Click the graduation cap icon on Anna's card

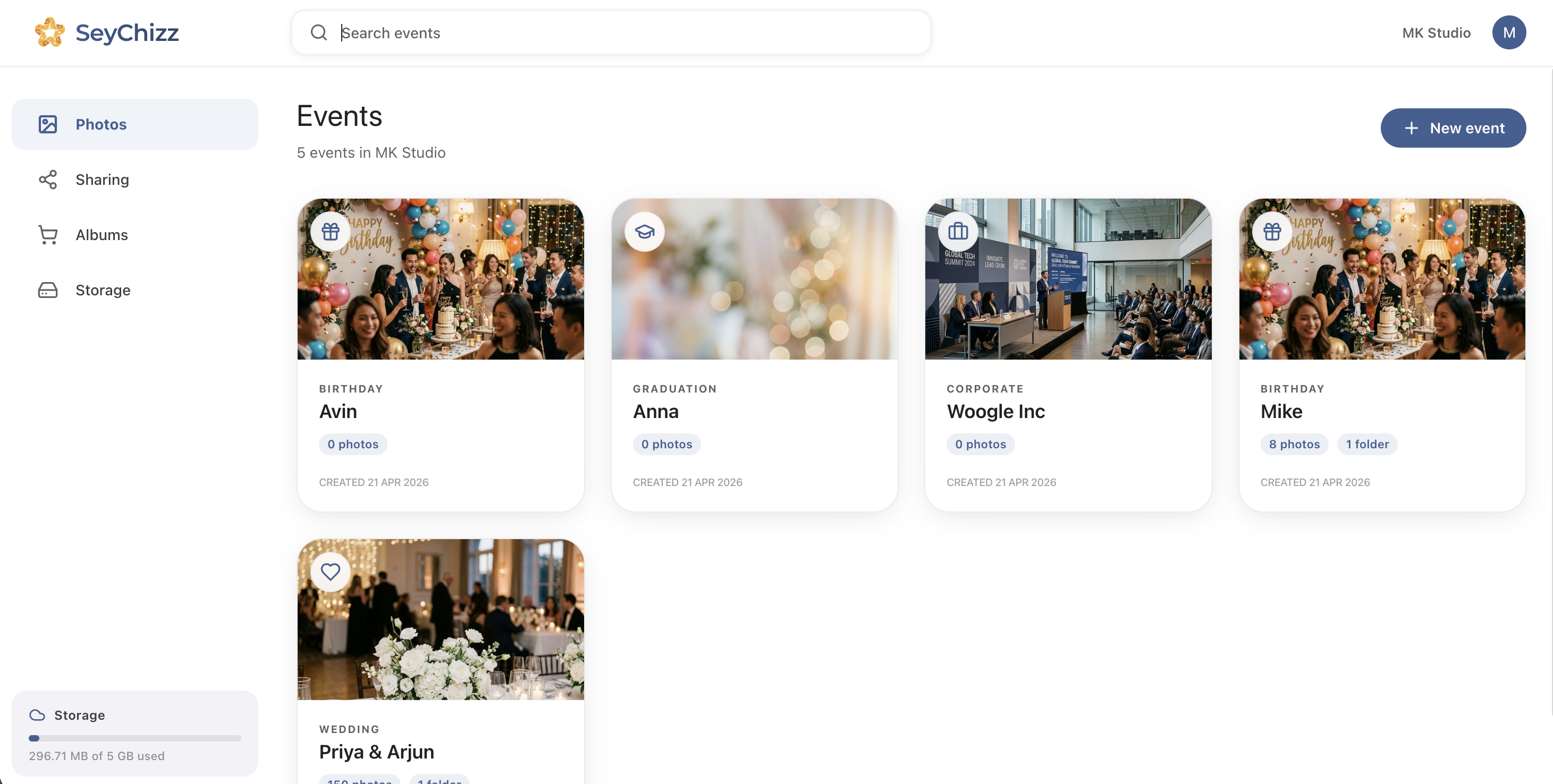pyautogui.click(x=645, y=231)
